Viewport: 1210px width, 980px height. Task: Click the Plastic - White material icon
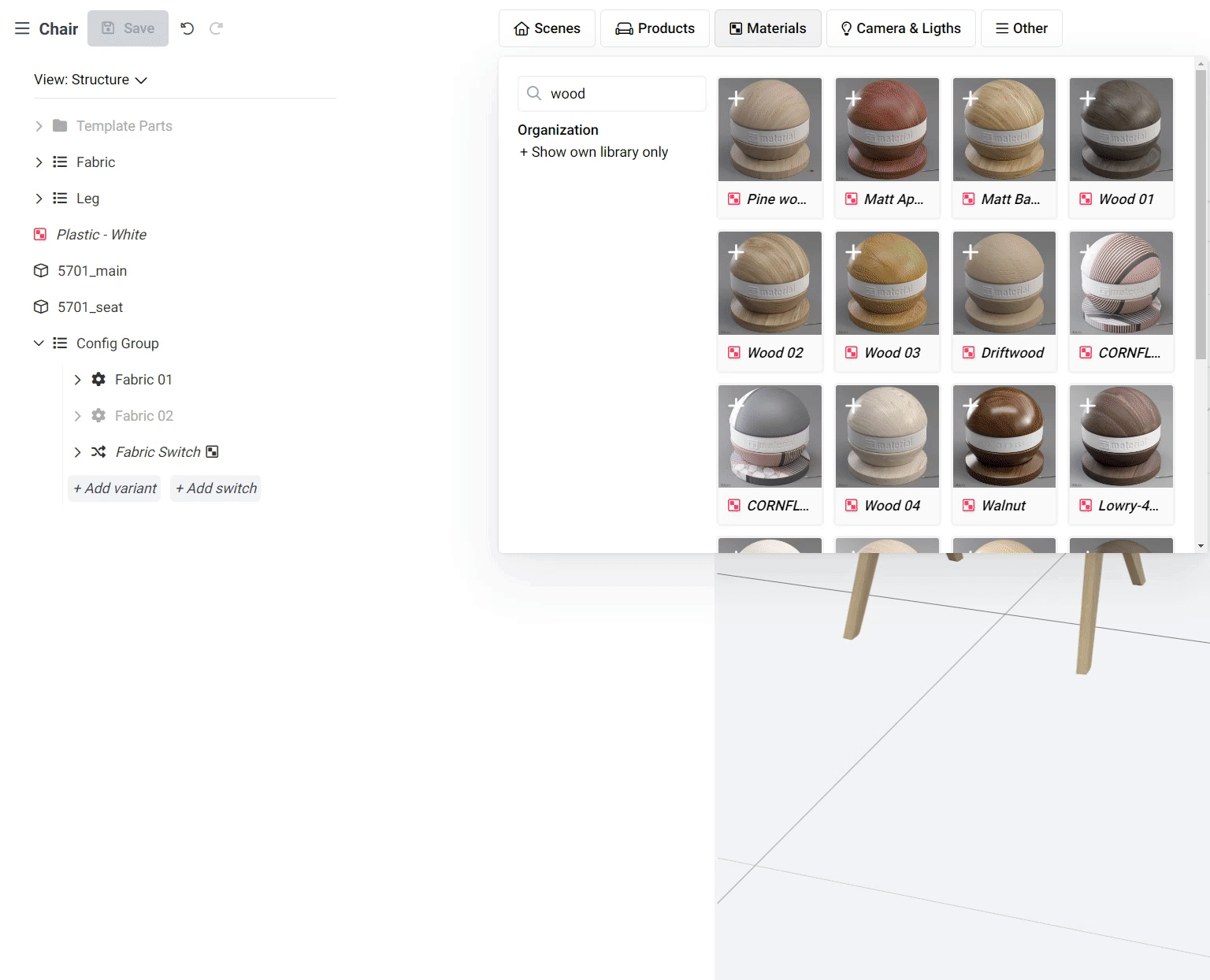coord(40,235)
